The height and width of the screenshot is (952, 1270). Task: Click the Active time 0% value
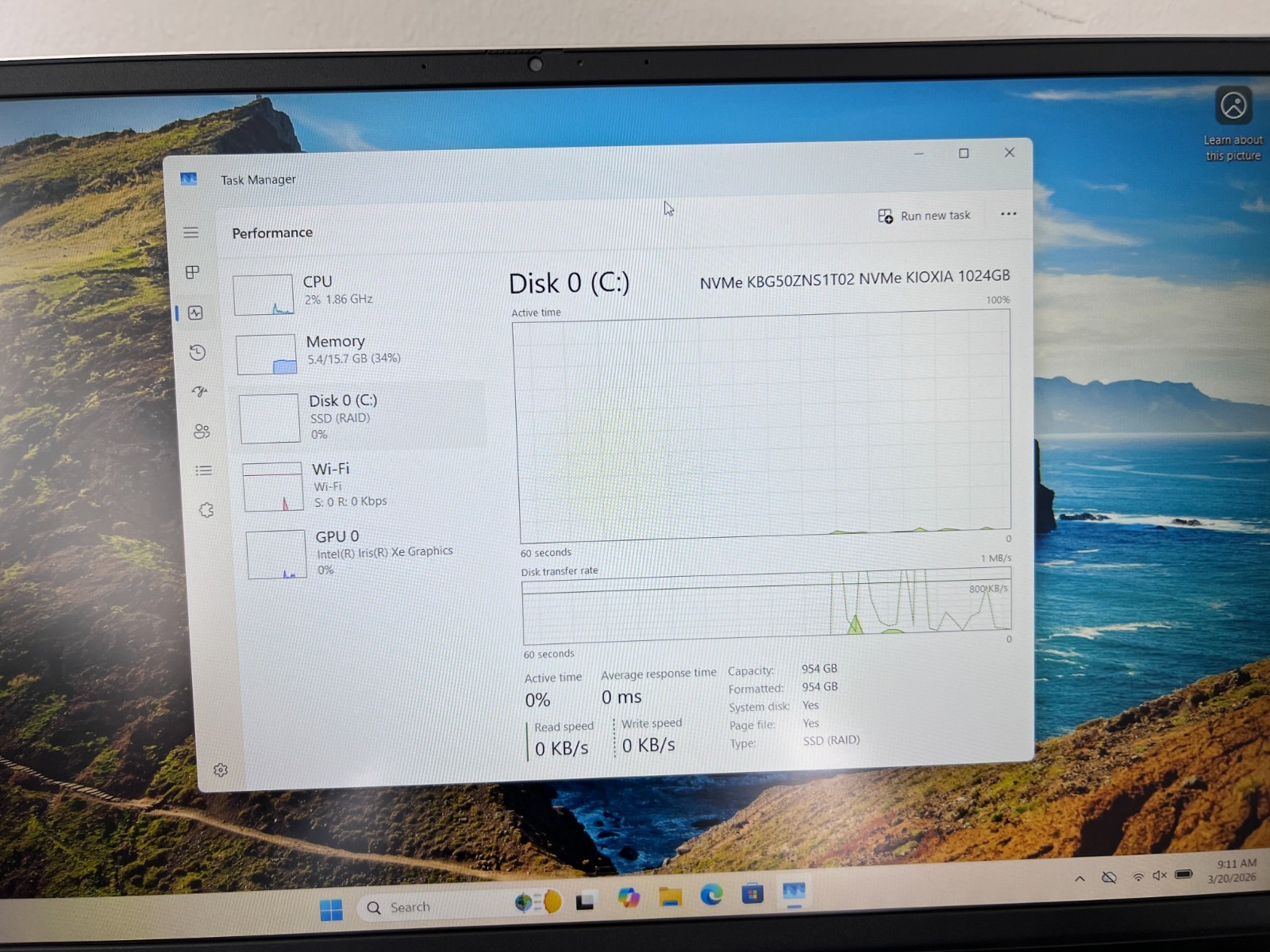point(537,701)
